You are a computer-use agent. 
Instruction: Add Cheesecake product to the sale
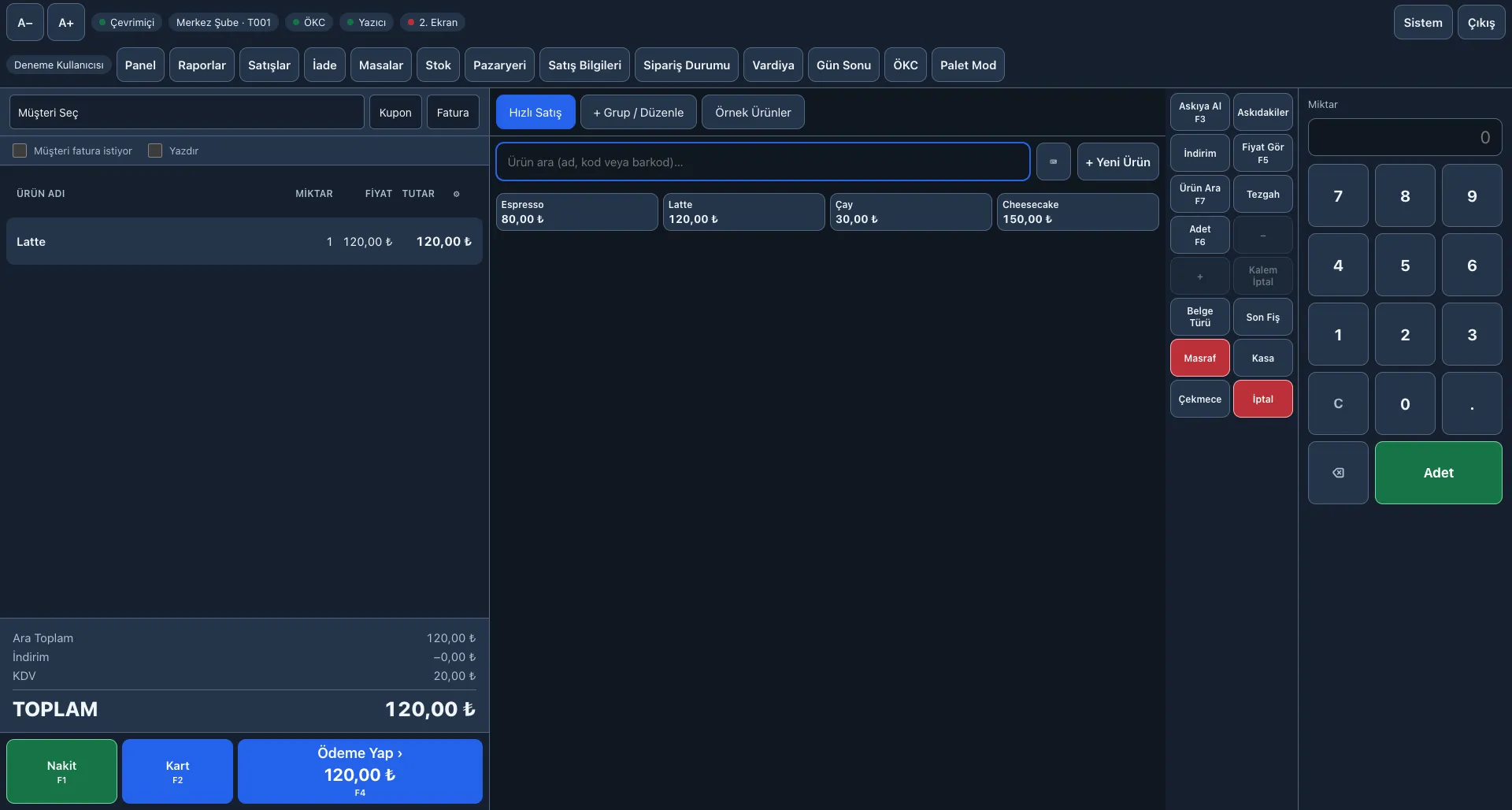(1077, 212)
